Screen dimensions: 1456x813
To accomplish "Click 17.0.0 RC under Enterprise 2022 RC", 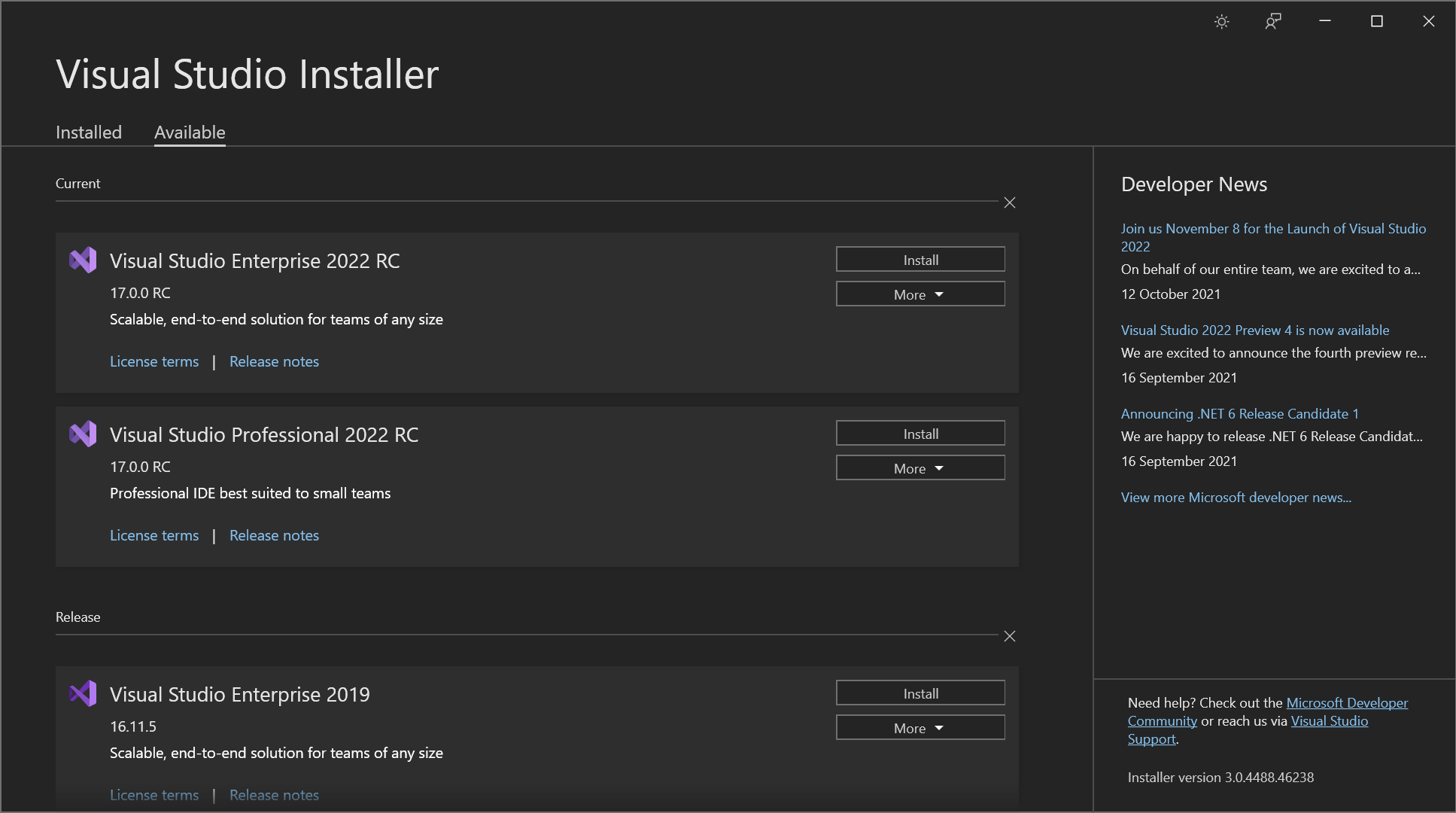I will point(140,293).
